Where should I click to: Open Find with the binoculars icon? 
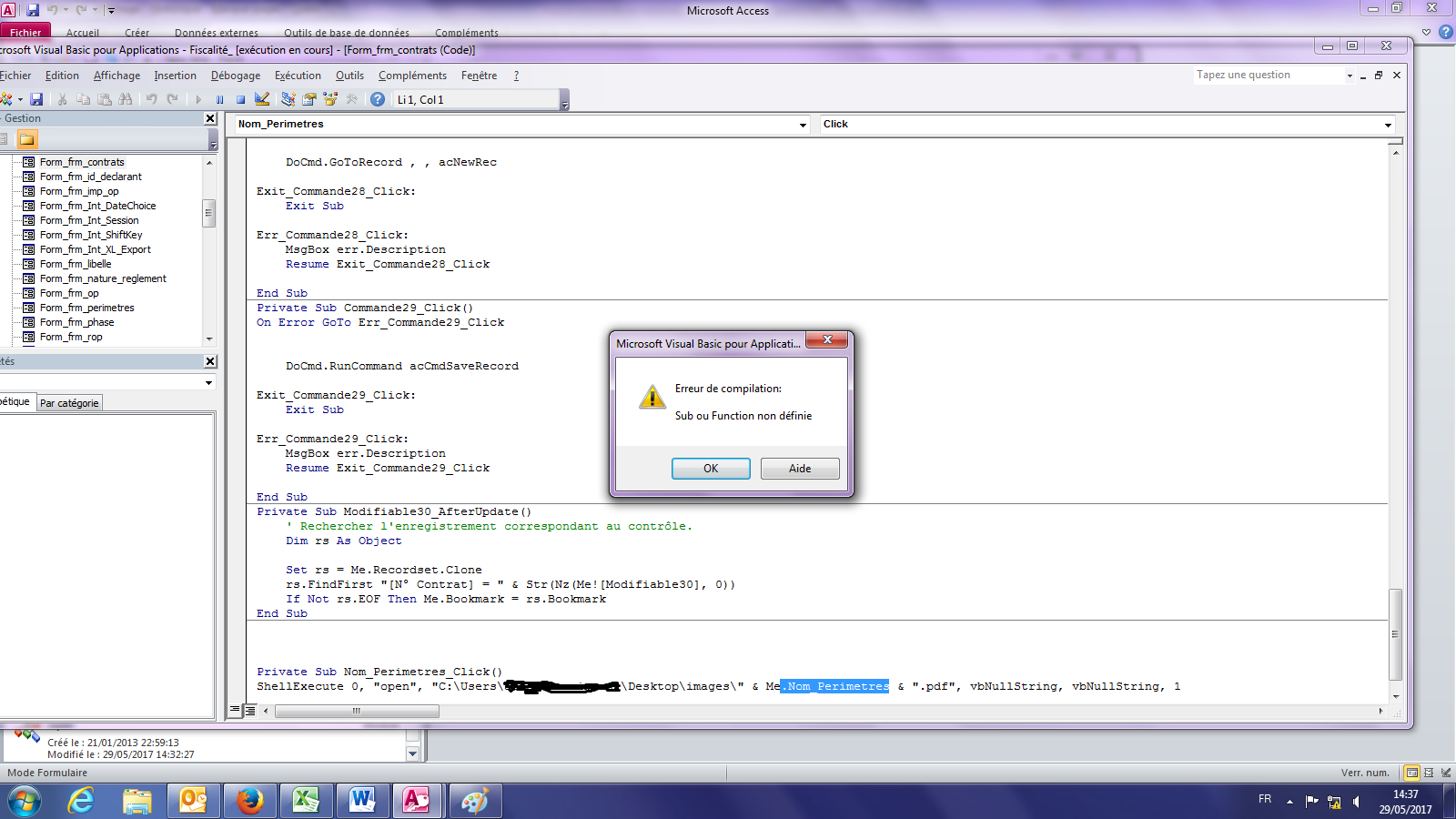click(126, 99)
